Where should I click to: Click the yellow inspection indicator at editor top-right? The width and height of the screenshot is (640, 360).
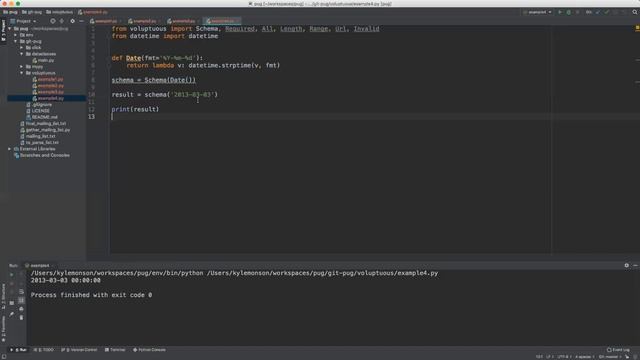[x=637, y=28]
